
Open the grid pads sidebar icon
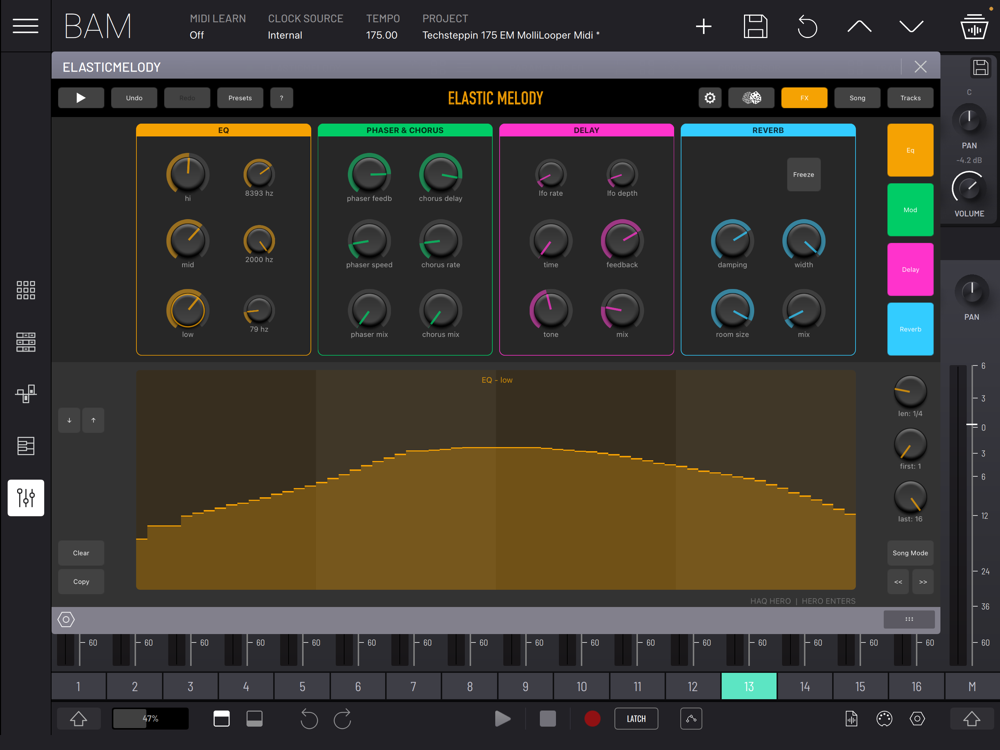(26, 290)
